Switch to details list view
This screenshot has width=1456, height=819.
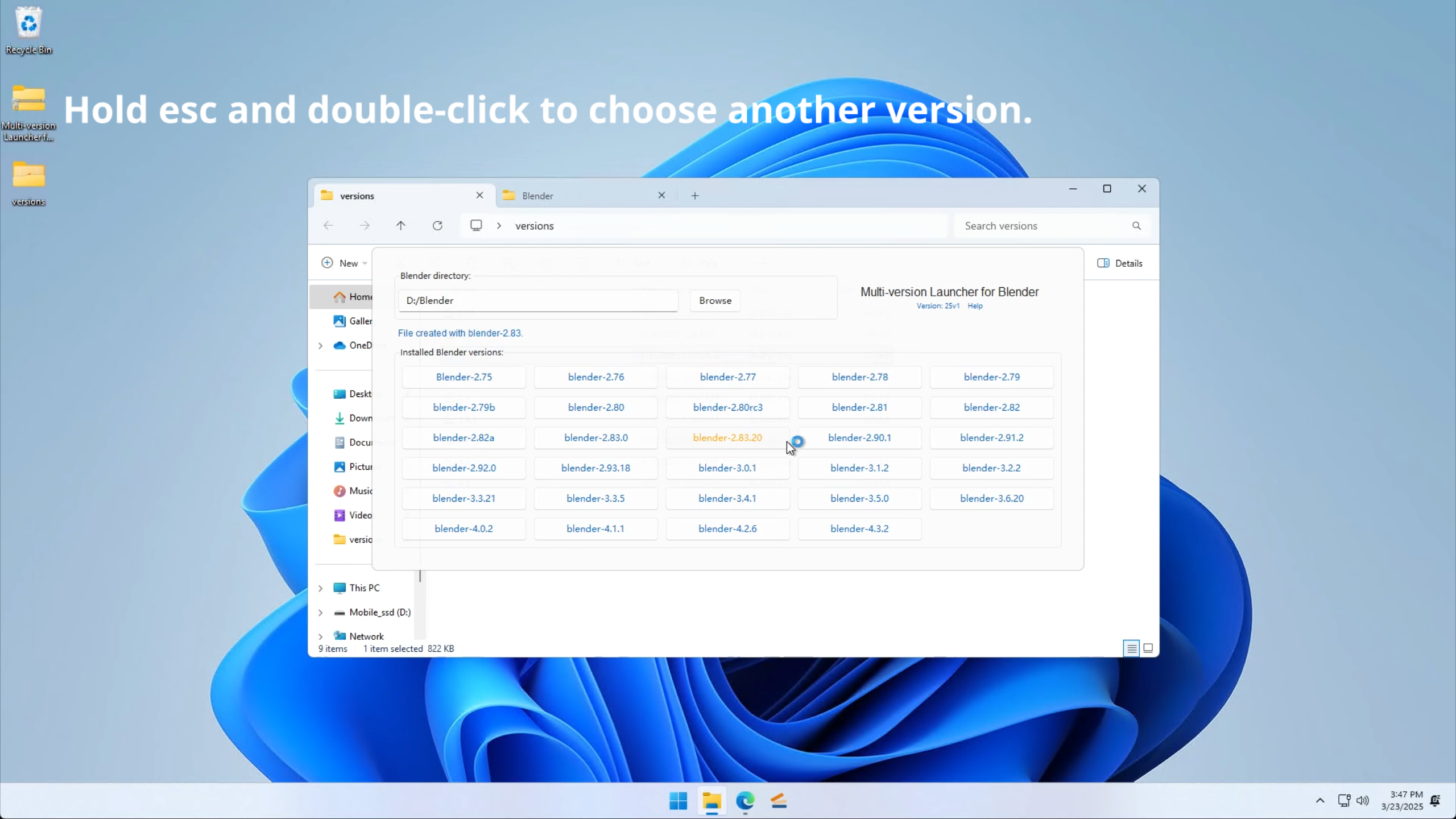pos(1131,648)
